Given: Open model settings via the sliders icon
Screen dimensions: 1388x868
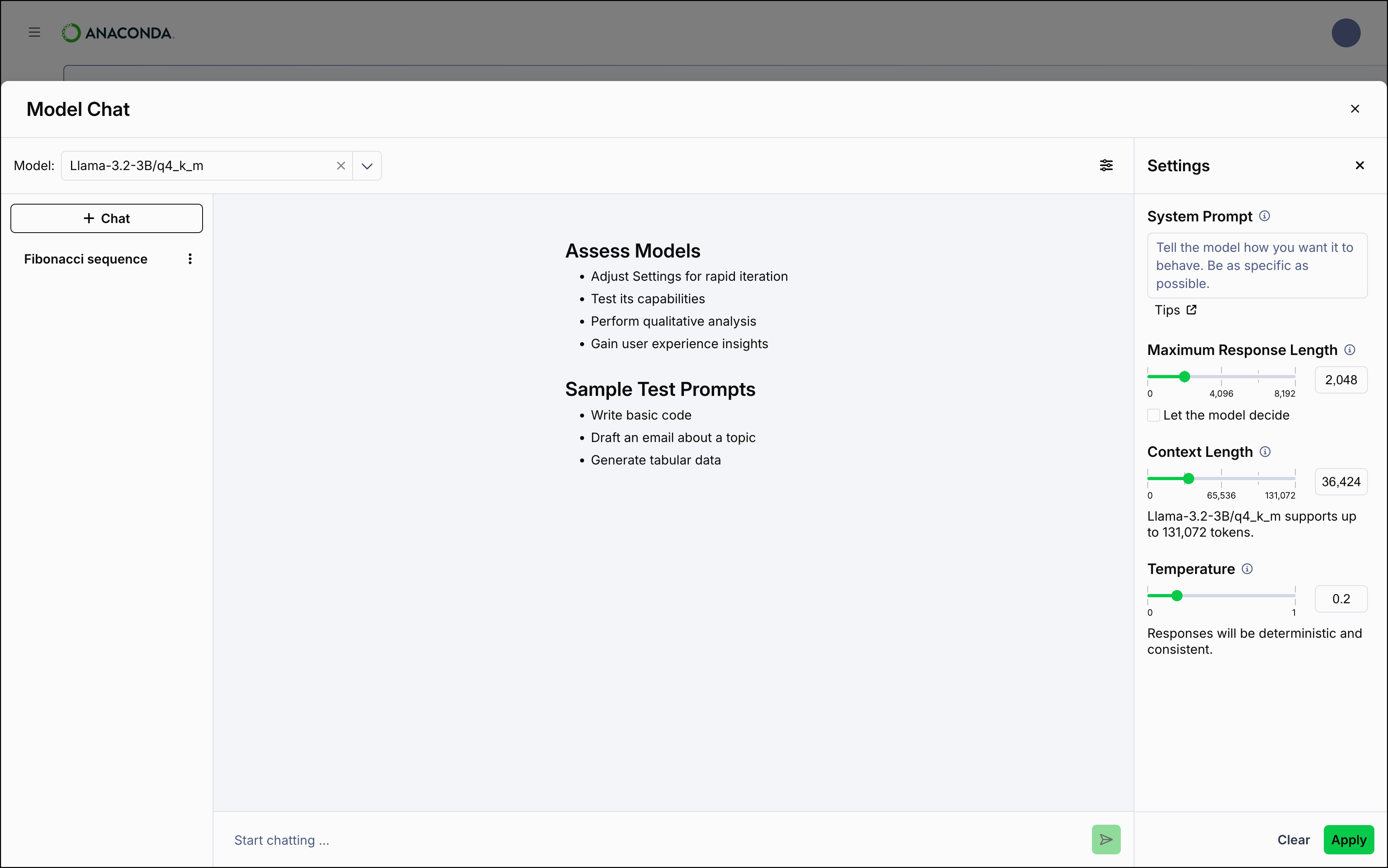Looking at the screenshot, I should point(1106,165).
